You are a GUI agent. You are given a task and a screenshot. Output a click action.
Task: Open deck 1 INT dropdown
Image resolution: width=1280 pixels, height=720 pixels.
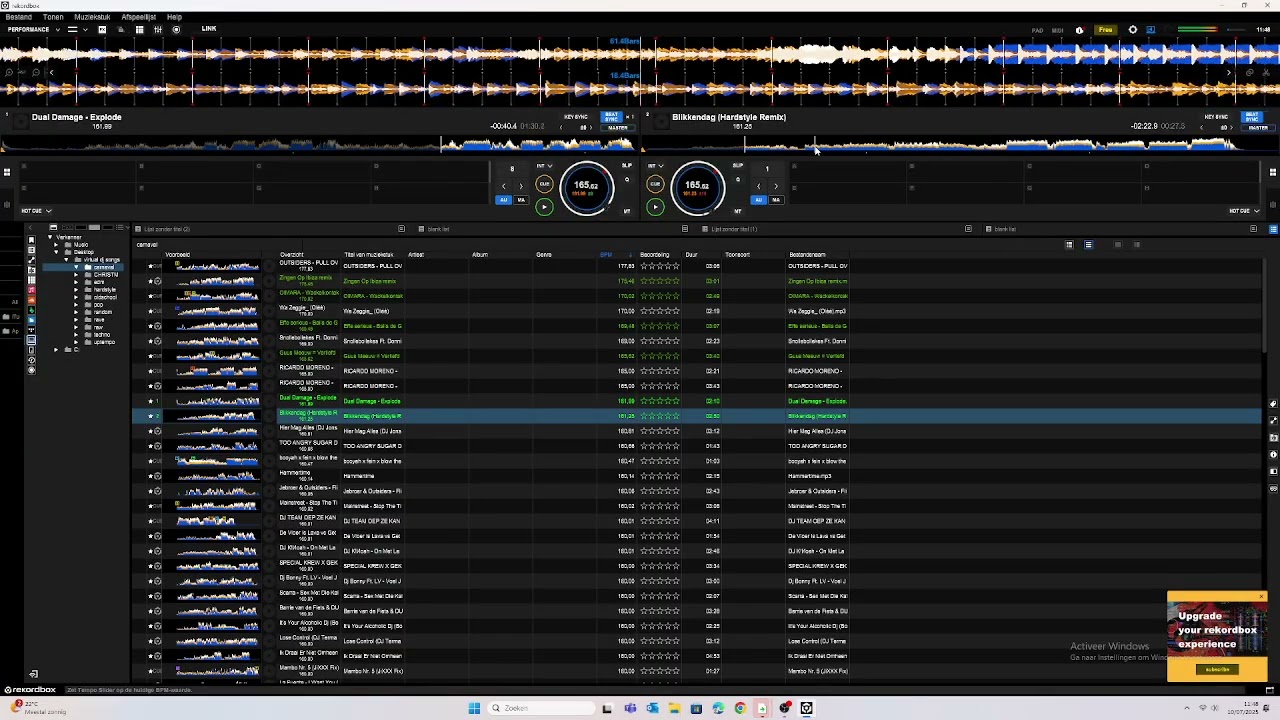544,166
